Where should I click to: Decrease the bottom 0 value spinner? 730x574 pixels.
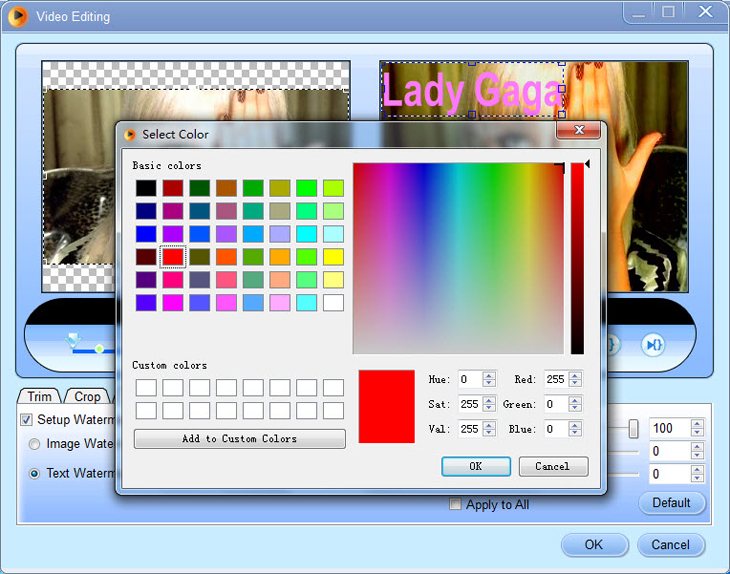click(697, 479)
